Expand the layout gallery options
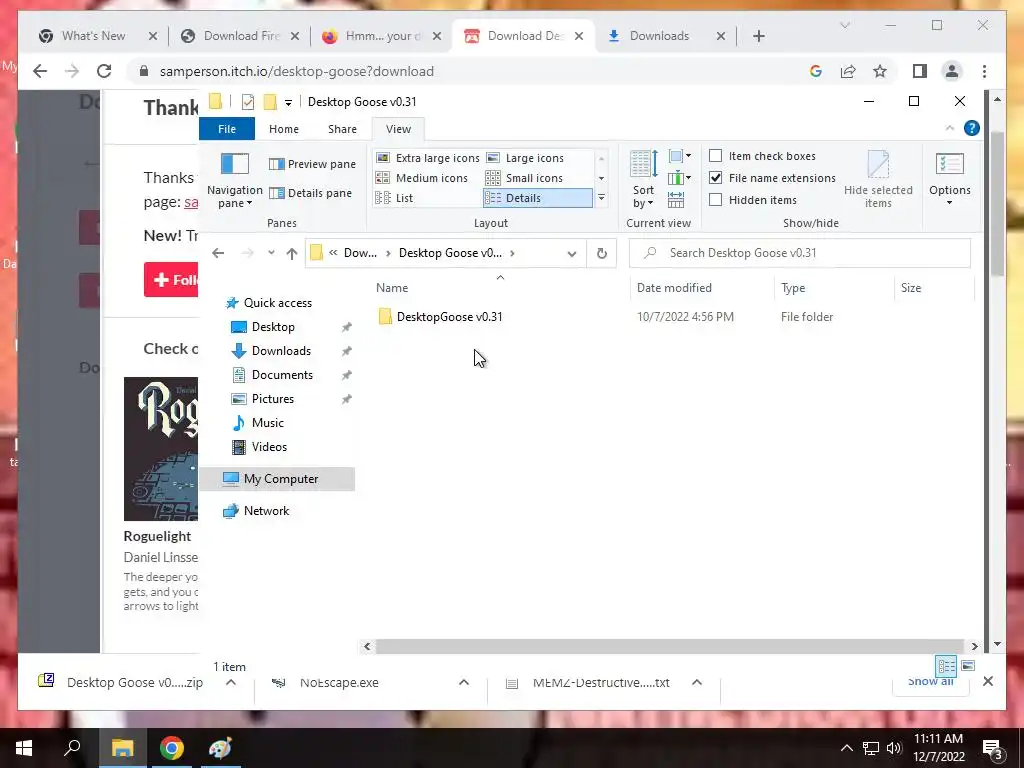 tap(601, 198)
